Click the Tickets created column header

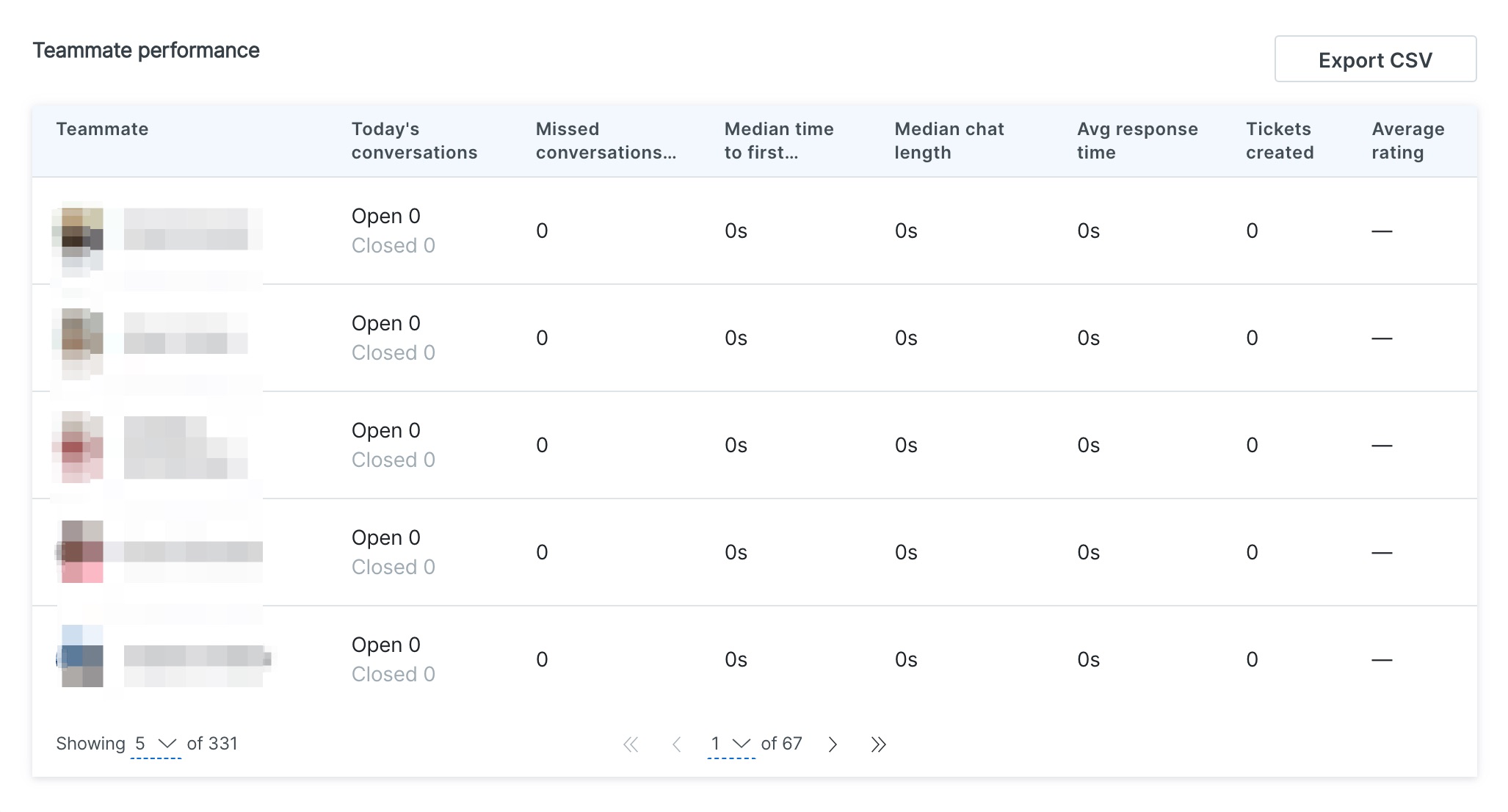(x=1280, y=140)
